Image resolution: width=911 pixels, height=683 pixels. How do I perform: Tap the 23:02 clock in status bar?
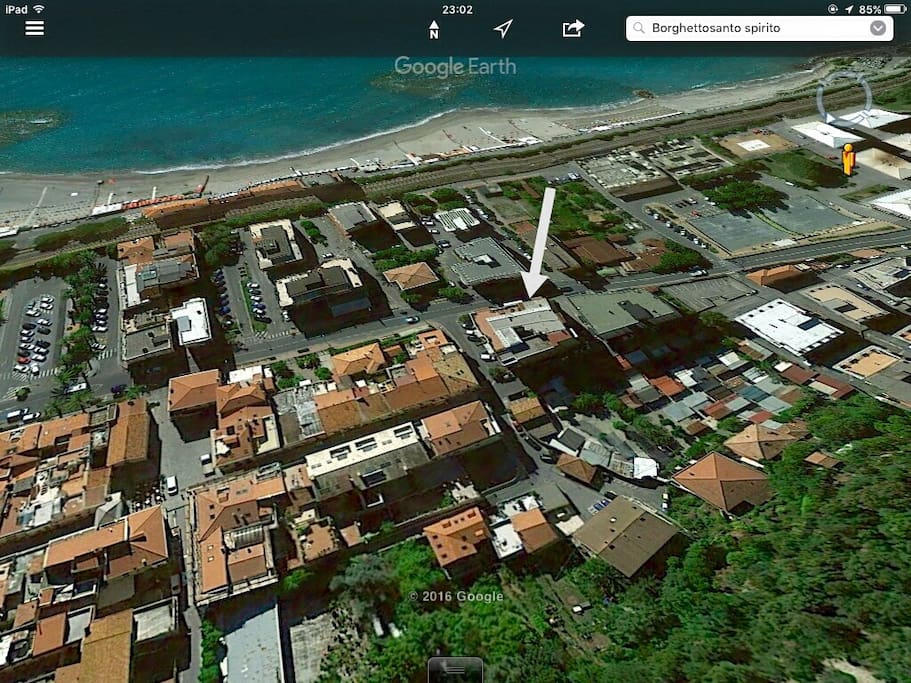(457, 9)
